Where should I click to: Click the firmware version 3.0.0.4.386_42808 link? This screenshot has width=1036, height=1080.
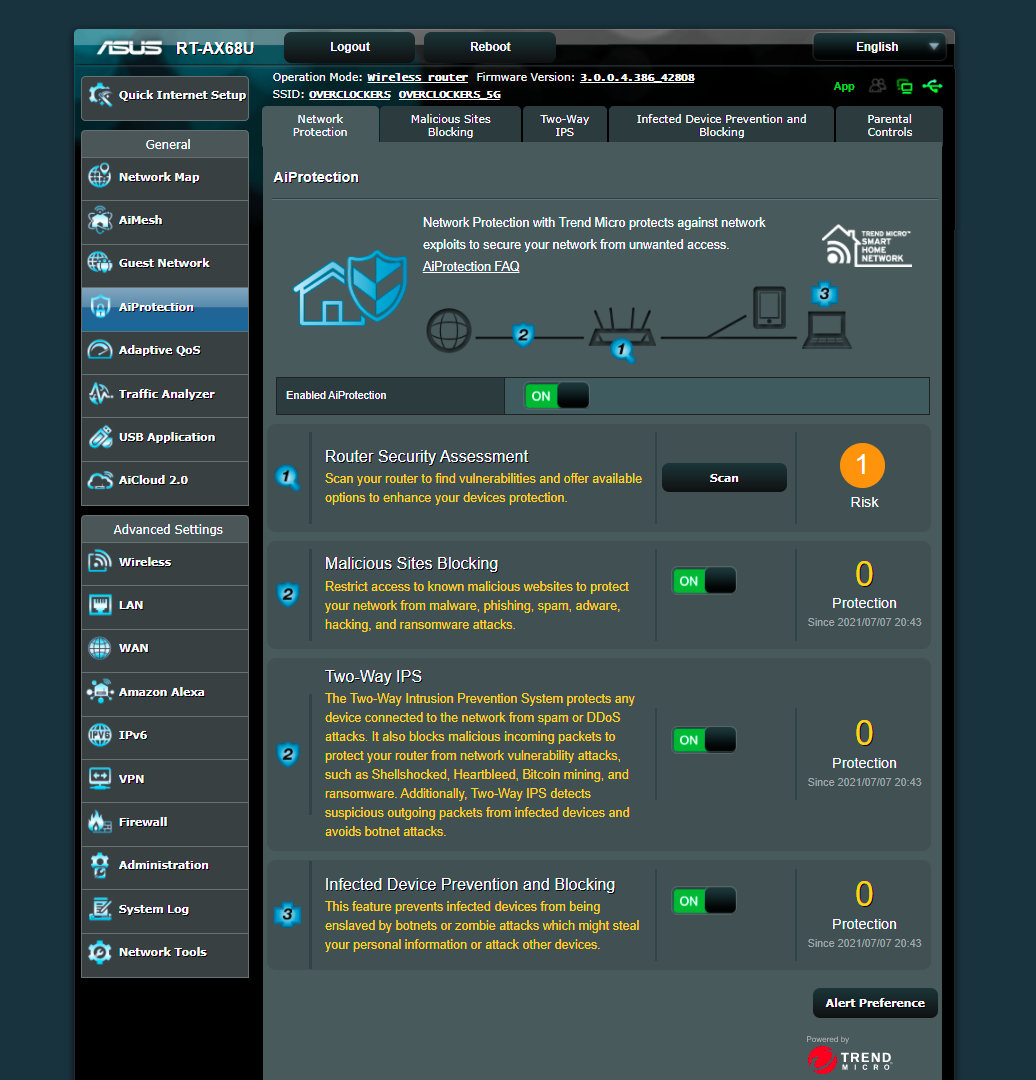click(637, 77)
